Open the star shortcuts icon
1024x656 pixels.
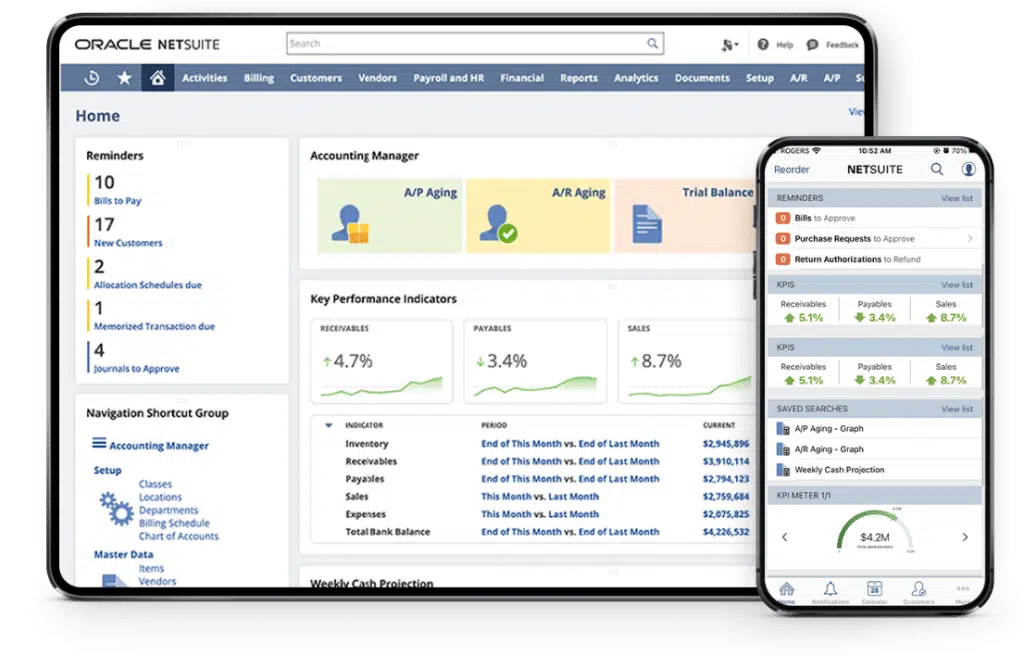coord(124,76)
